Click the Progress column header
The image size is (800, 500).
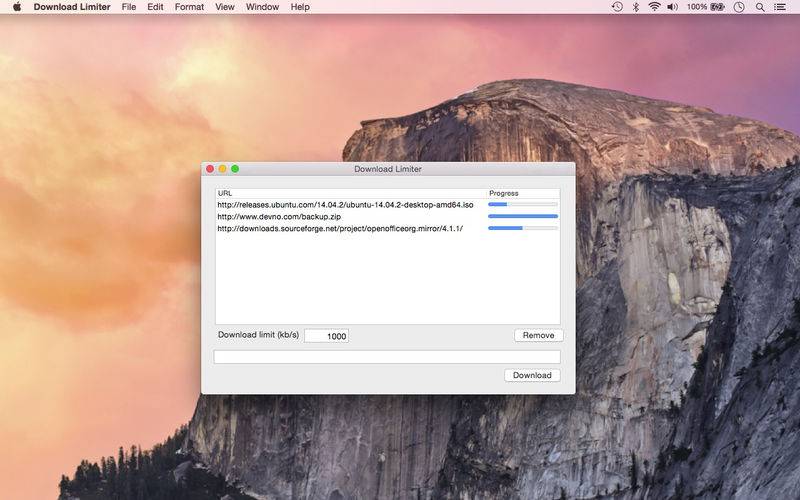(523, 193)
